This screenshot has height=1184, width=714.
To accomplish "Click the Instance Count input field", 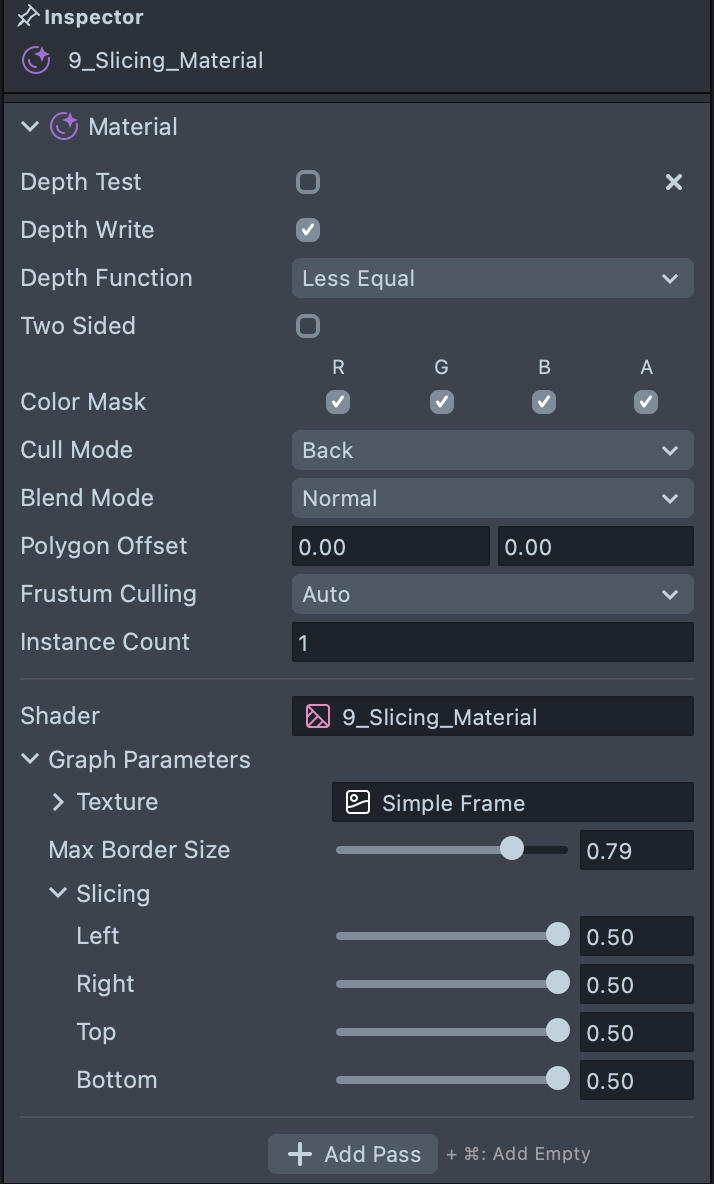I will tap(492, 643).
